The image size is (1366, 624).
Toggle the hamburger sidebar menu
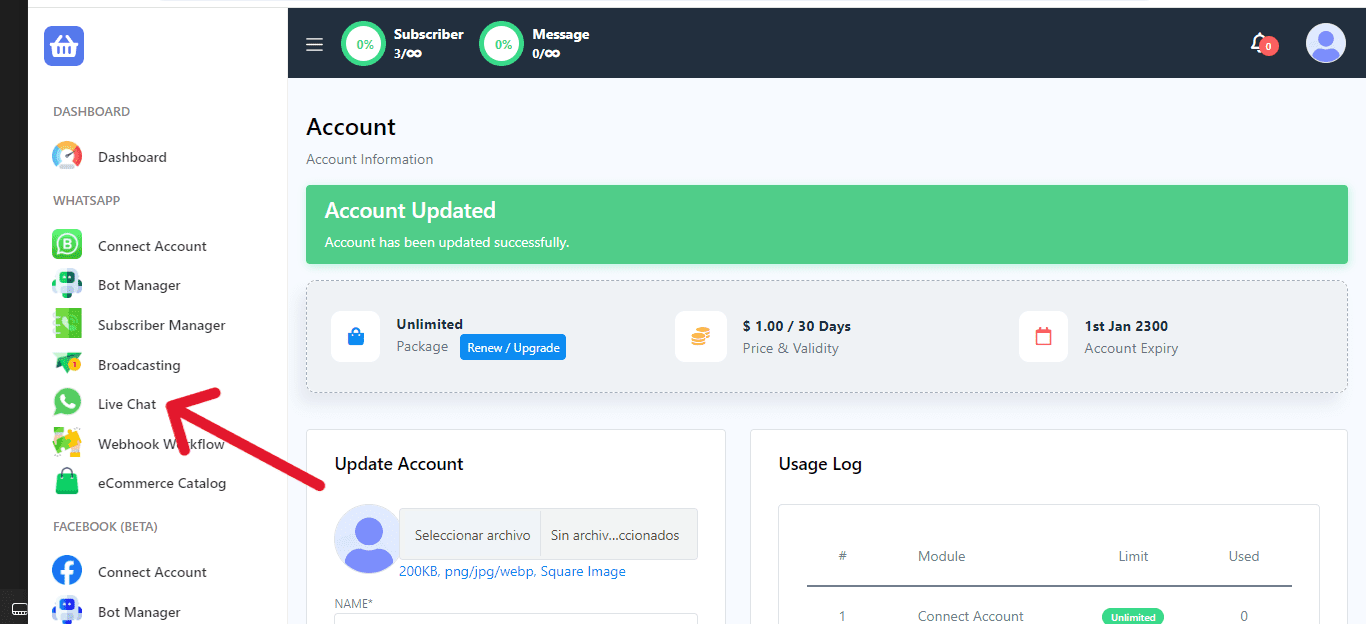(x=314, y=44)
